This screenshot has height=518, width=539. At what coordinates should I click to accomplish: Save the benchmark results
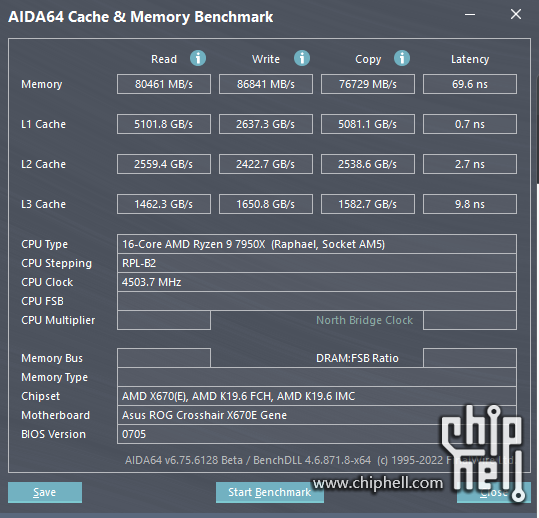pyautogui.click(x=45, y=492)
